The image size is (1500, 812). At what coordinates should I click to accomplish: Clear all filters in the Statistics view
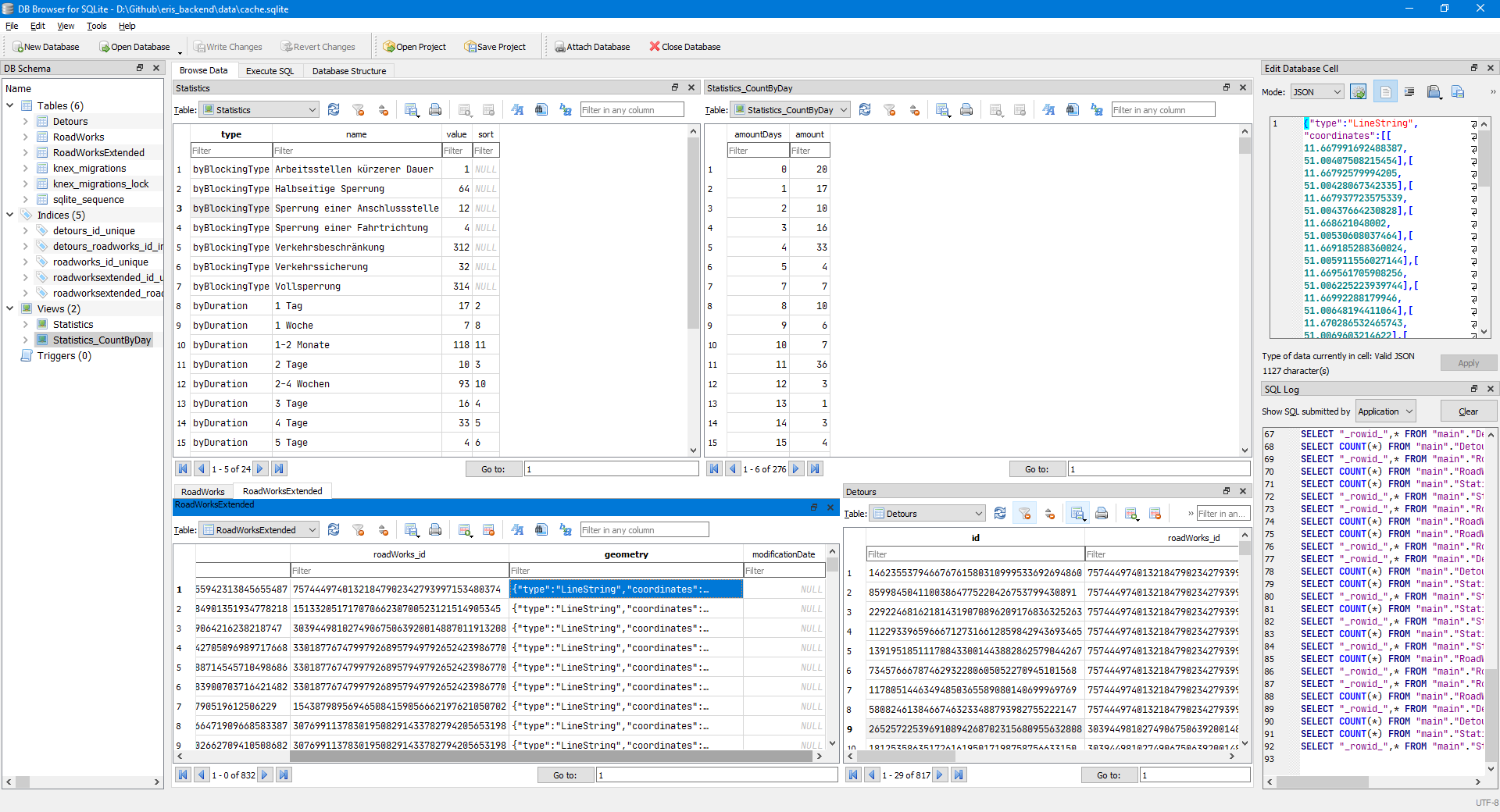point(359,109)
